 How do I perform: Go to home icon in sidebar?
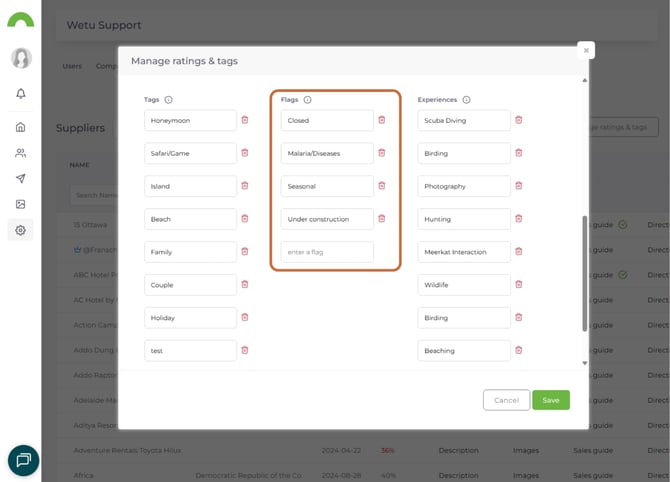[21, 127]
